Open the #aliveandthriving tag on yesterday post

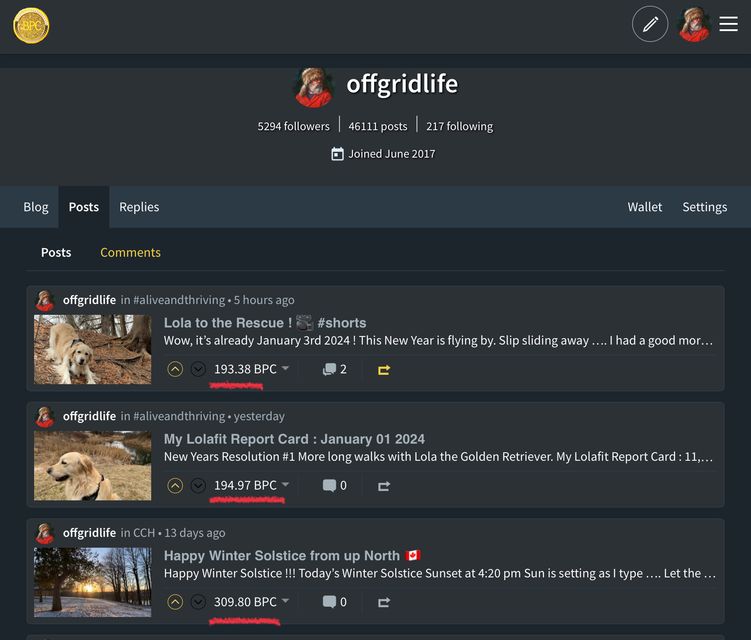[179, 416]
